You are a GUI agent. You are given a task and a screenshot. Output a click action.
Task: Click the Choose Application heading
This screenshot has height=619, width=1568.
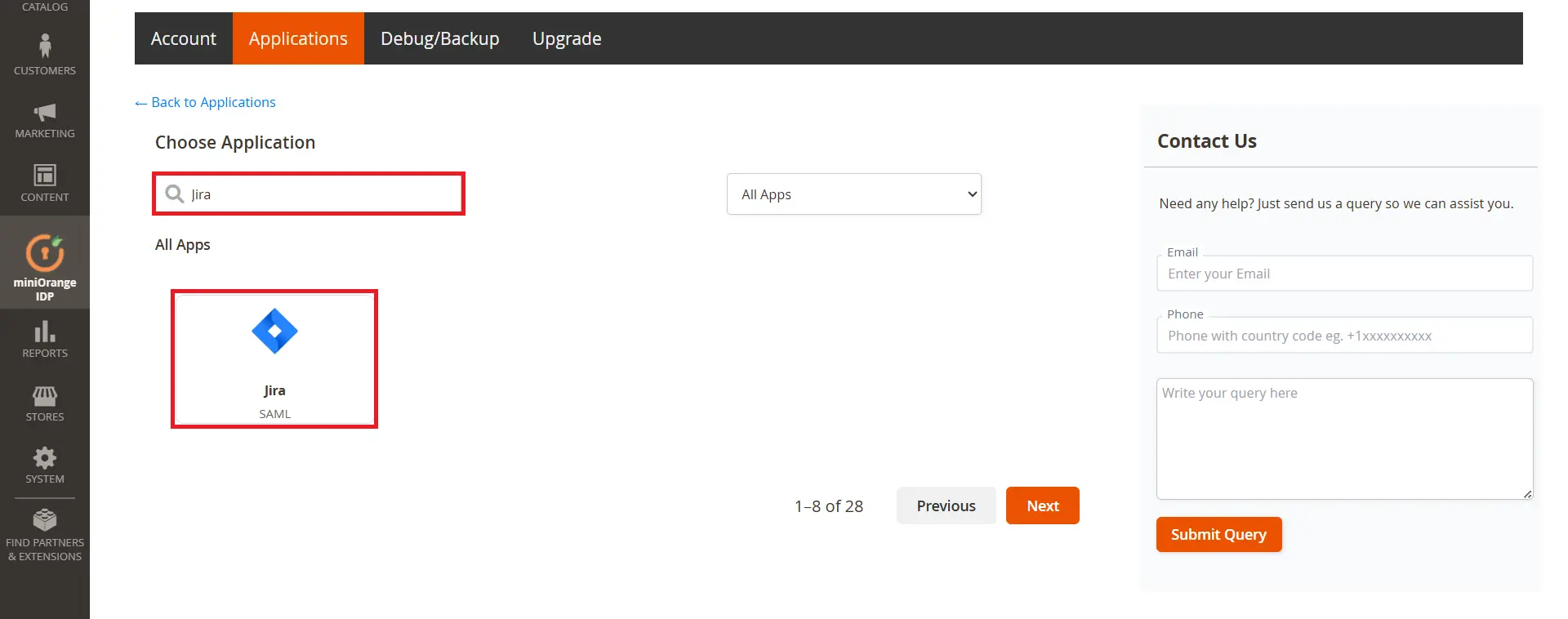tap(235, 142)
